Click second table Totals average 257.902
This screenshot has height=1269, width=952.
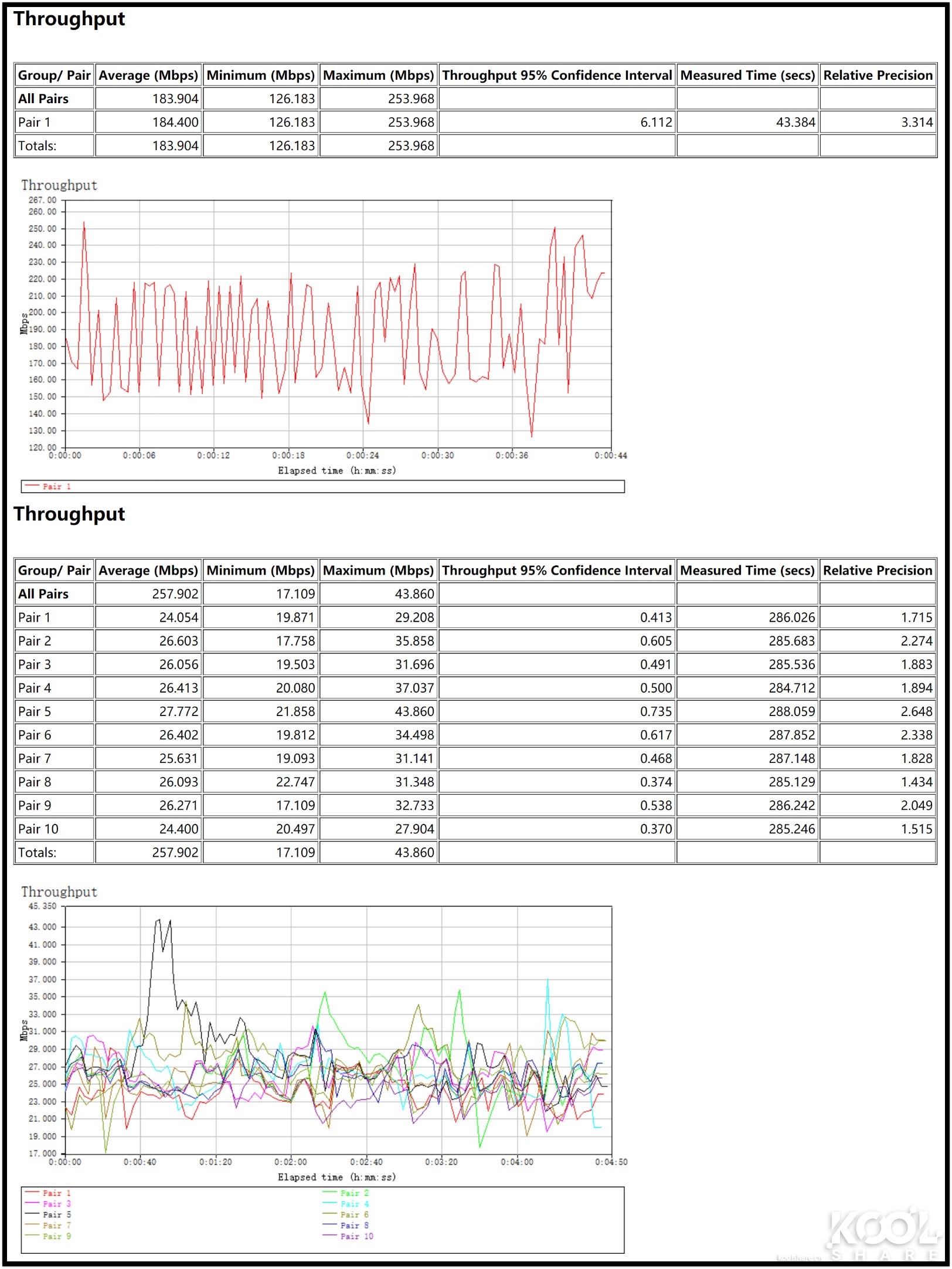(x=175, y=852)
